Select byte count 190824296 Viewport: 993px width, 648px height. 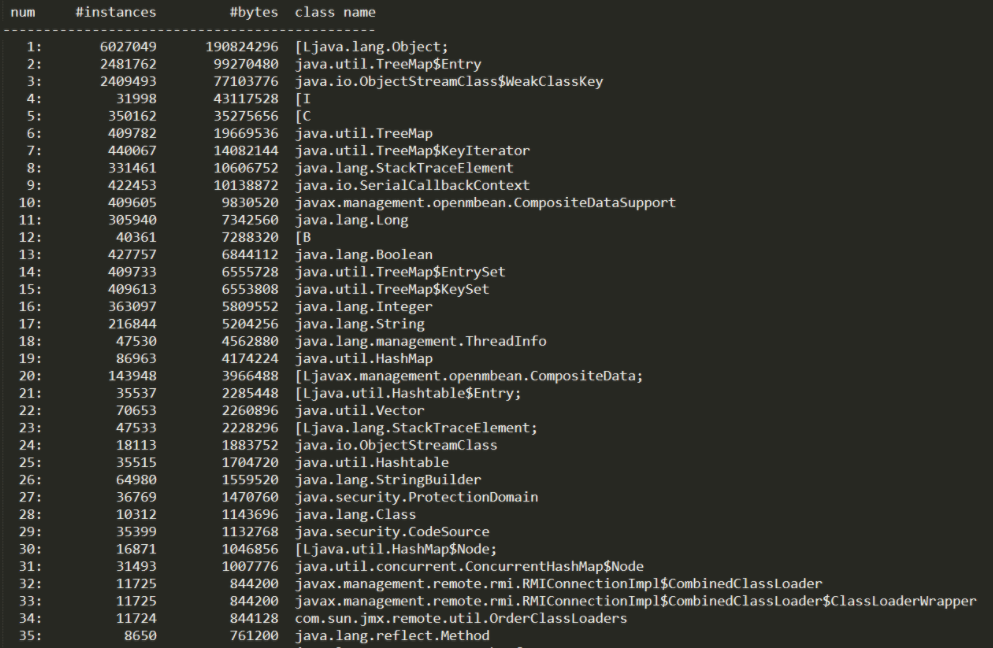[241, 47]
